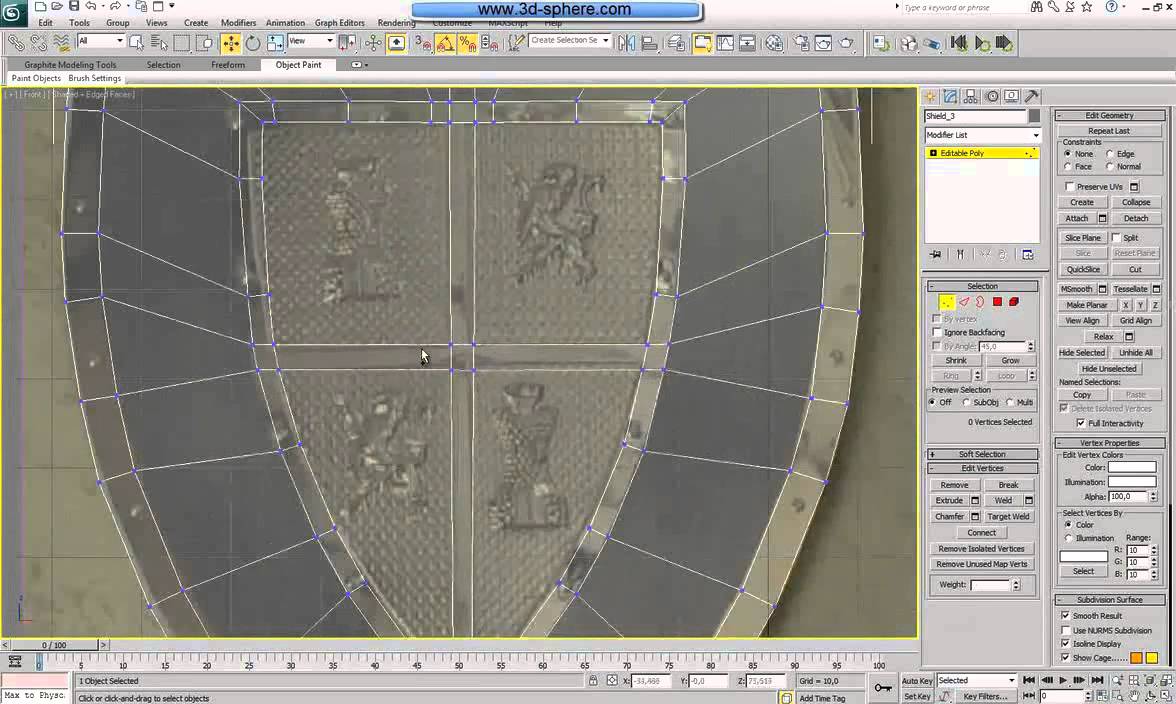Image resolution: width=1176 pixels, height=704 pixels.
Task: Open the Material Editor icon
Action: 775,43
